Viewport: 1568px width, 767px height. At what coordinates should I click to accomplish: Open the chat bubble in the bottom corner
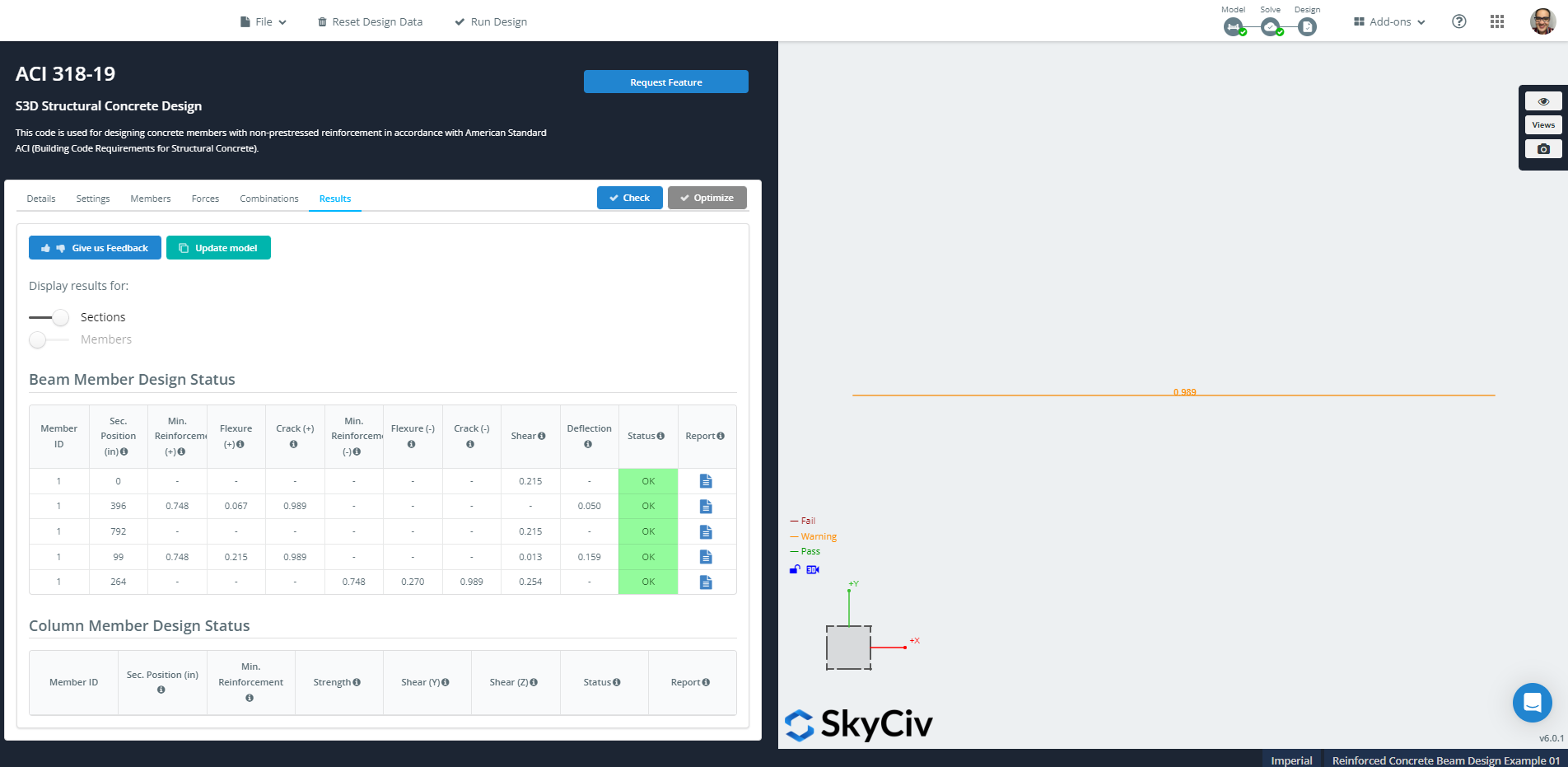tap(1532, 702)
